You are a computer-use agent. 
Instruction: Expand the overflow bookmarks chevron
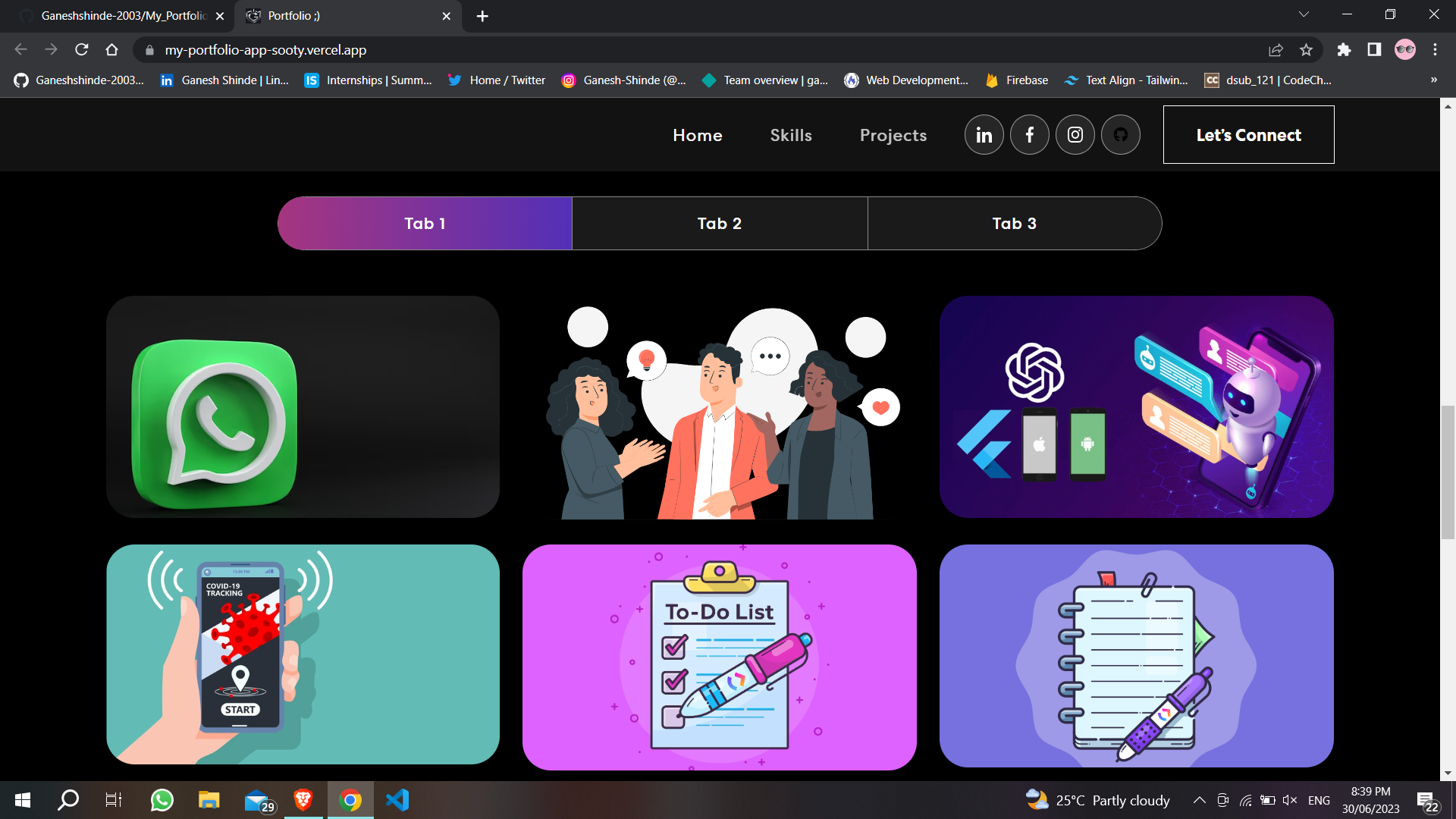(1434, 80)
